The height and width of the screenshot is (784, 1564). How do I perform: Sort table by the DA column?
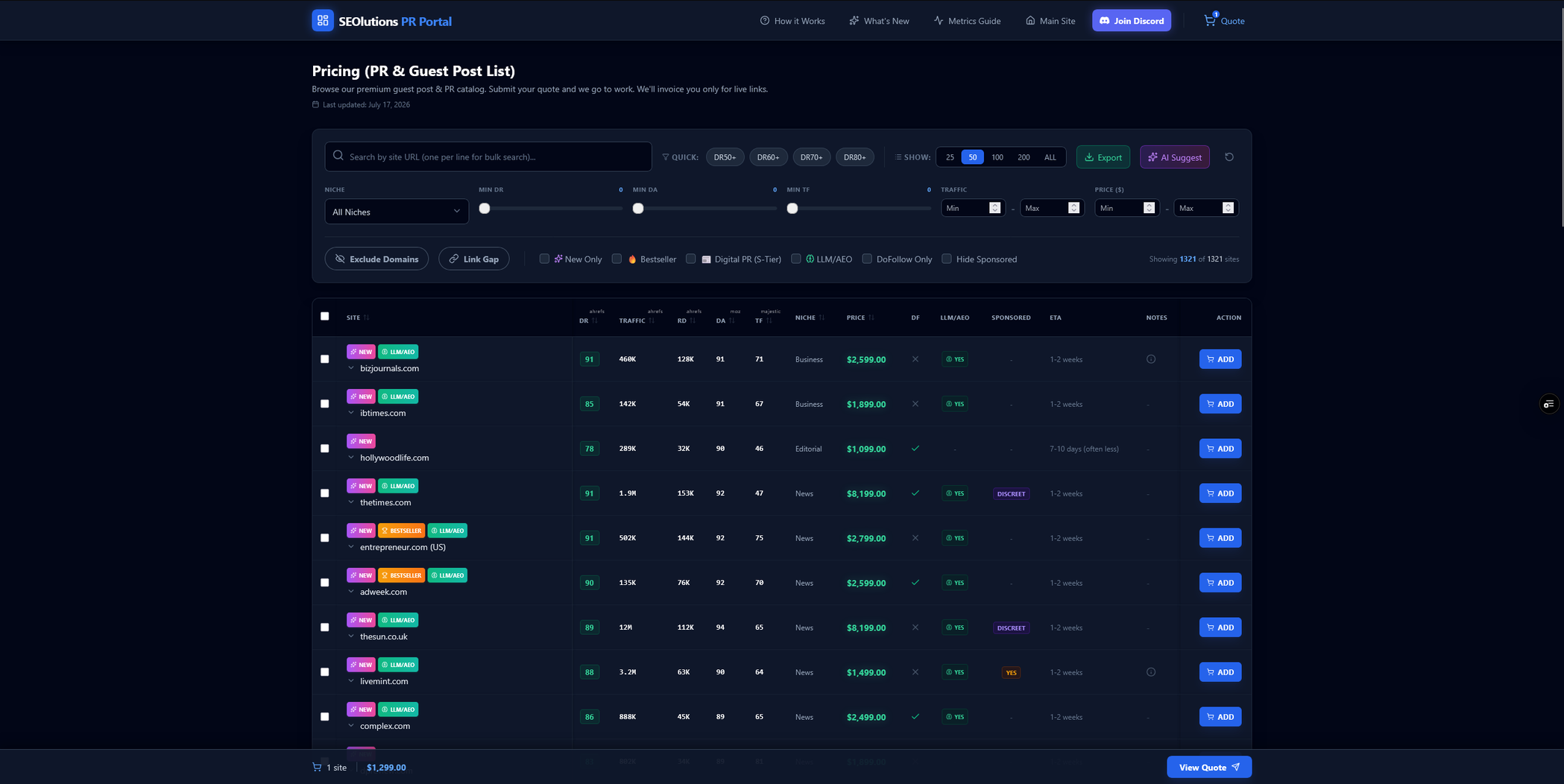[725, 320]
